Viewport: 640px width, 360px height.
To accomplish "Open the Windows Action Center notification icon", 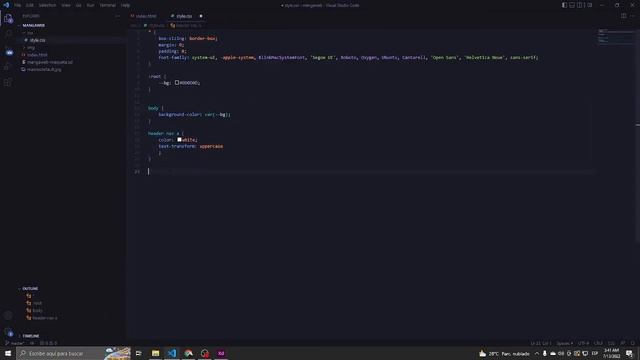I will pyautogui.click(x=629, y=353).
